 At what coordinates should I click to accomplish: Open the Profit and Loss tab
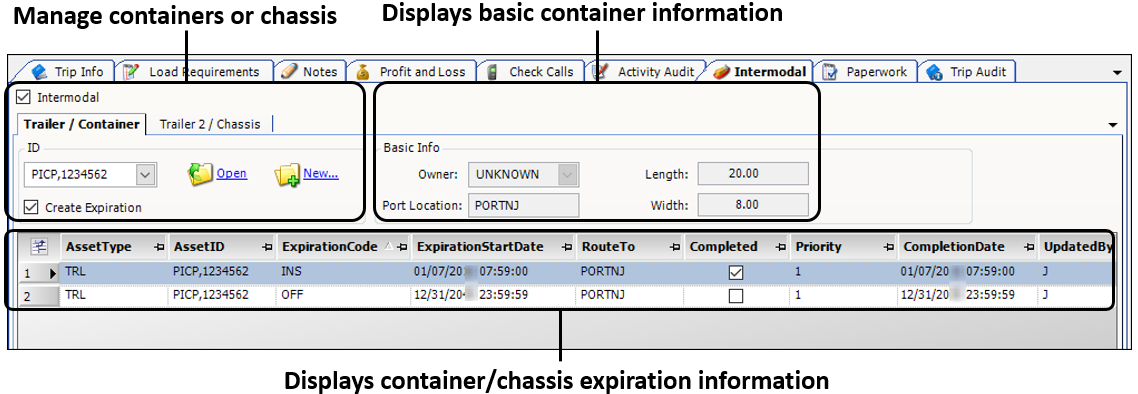click(412, 72)
